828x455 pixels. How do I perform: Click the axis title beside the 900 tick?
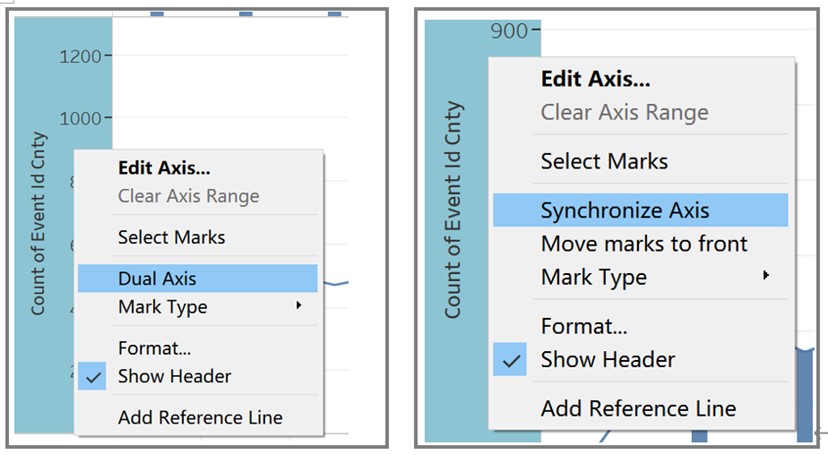coord(453,210)
